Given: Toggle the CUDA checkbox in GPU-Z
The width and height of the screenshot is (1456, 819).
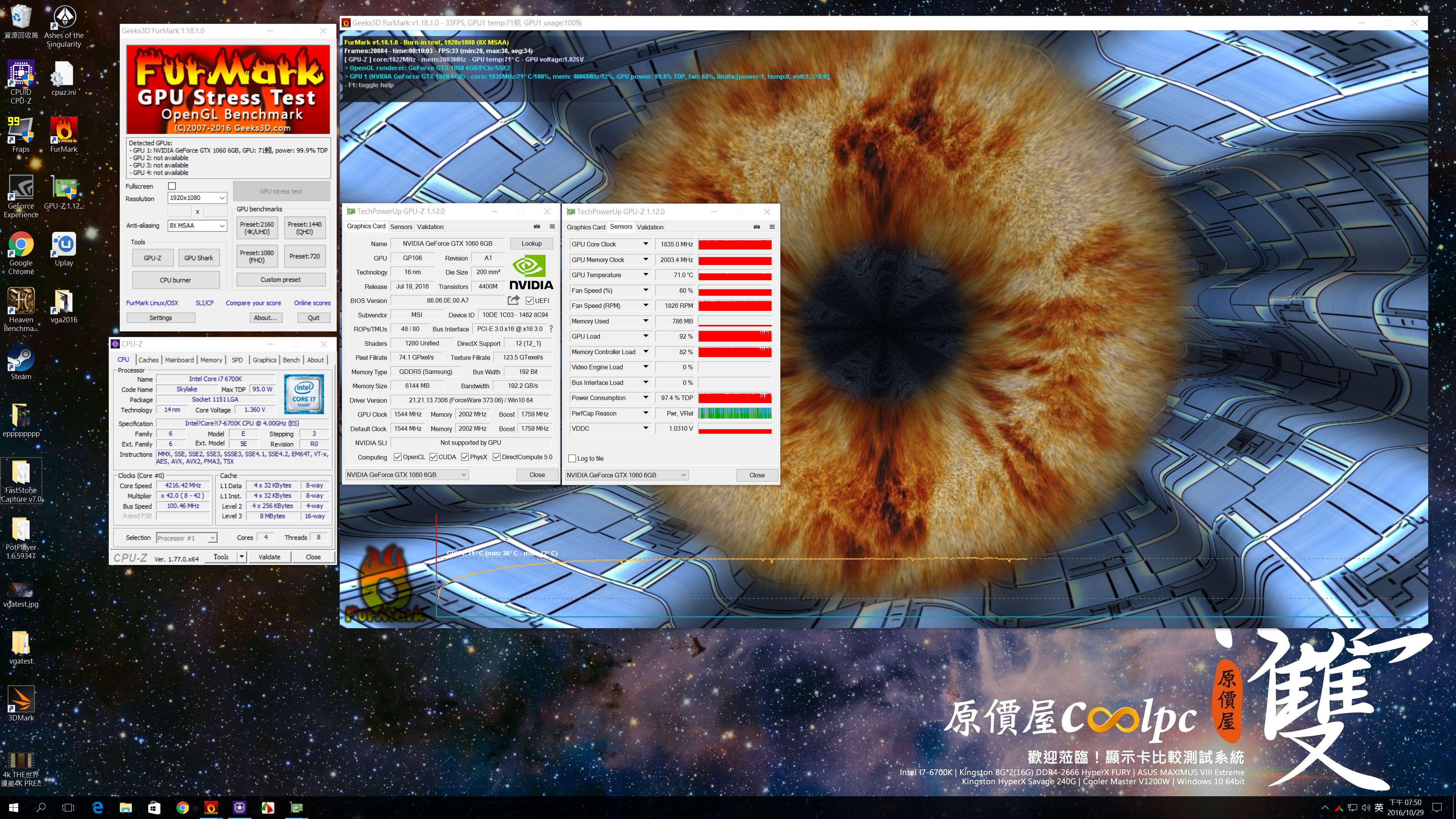Looking at the screenshot, I should pos(433,457).
